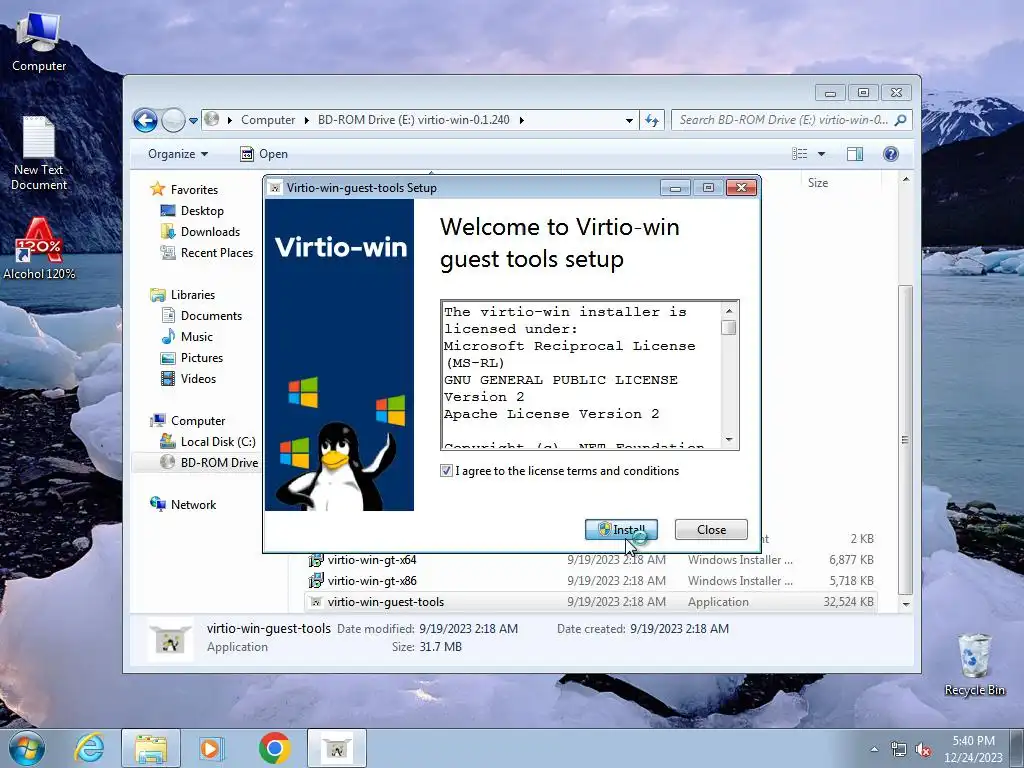Show hidden system tray icons
This screenshot has width=1024, height=768.
tap(874, 750)
